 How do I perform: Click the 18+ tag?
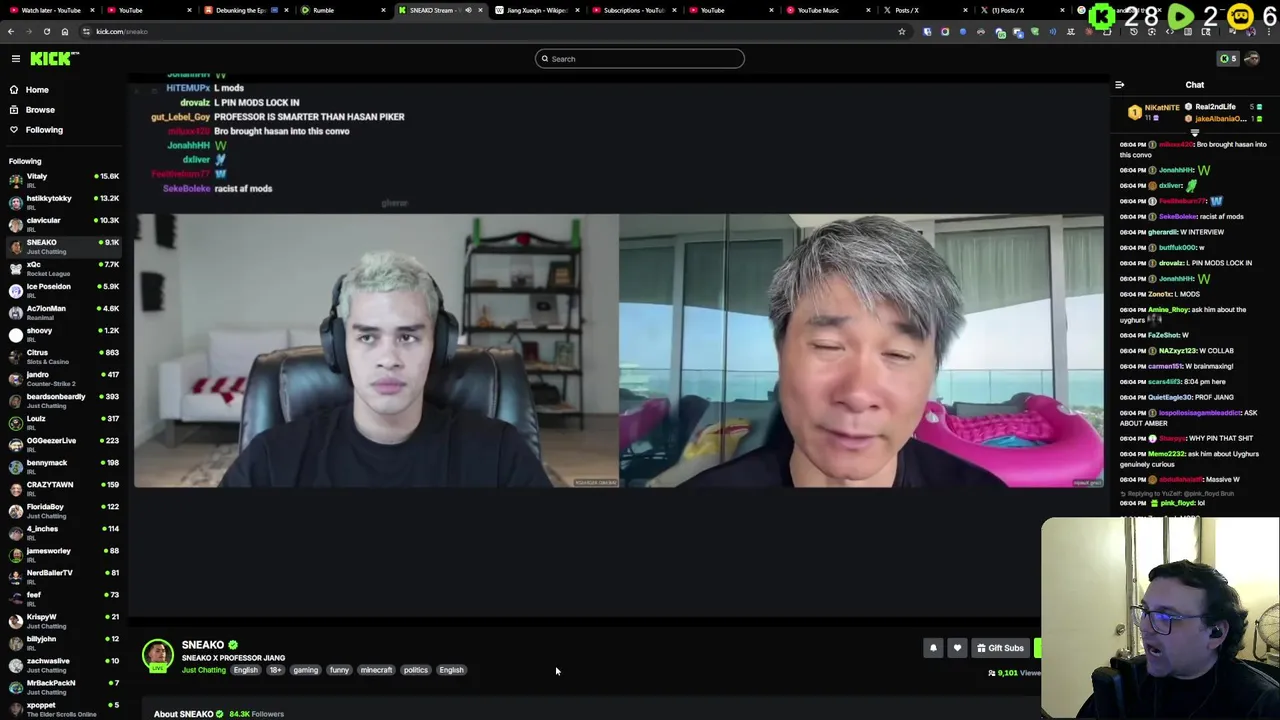(x=275, y=670)
